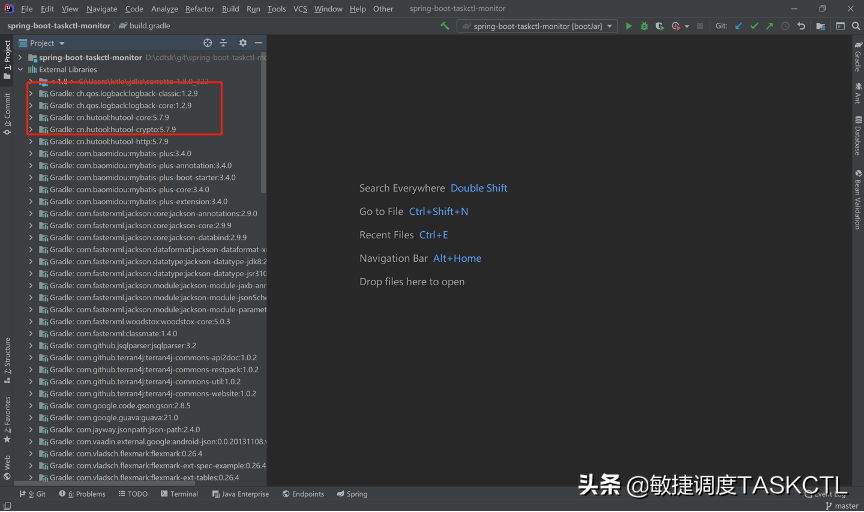This screenshot has width=864, height=512.
Task: Open Search Everywhere magnifier icon
Action: point(856,26)
